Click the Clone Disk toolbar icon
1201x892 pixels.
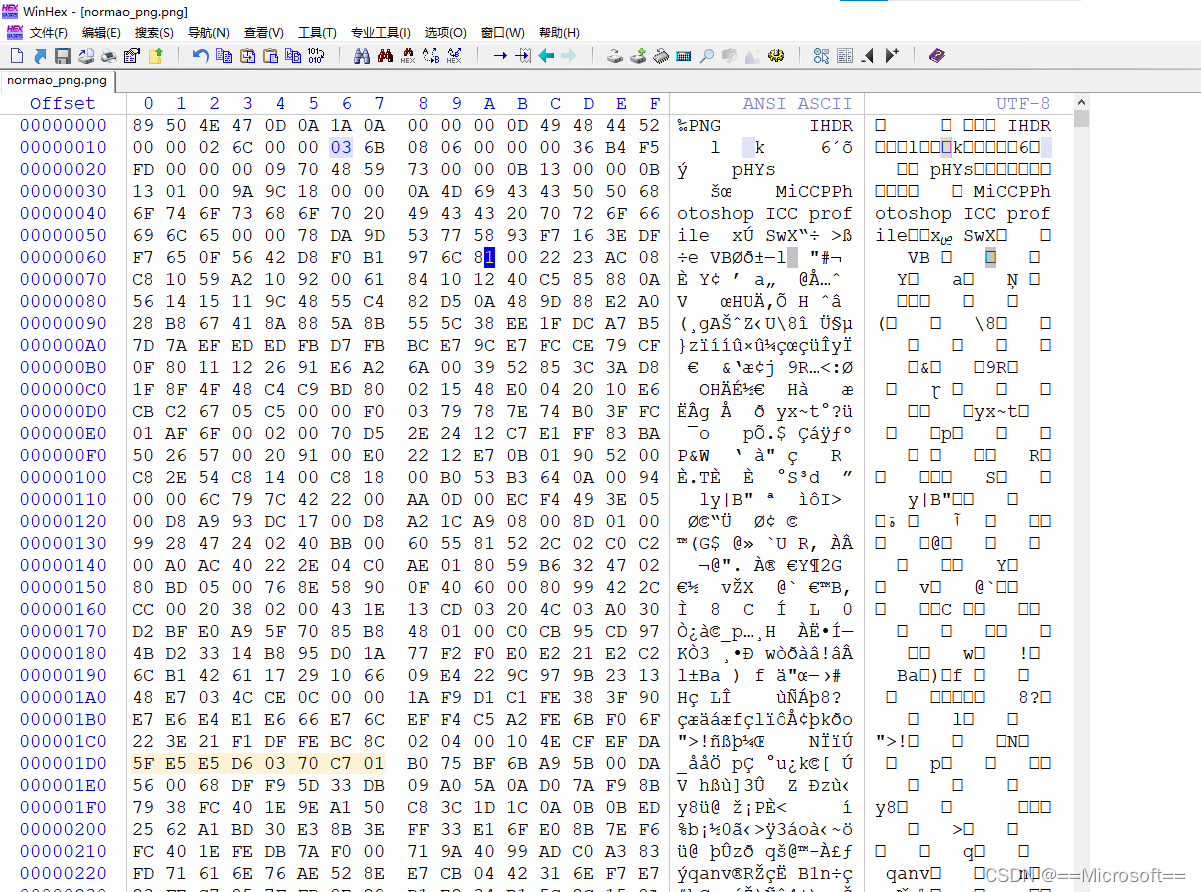638,56
